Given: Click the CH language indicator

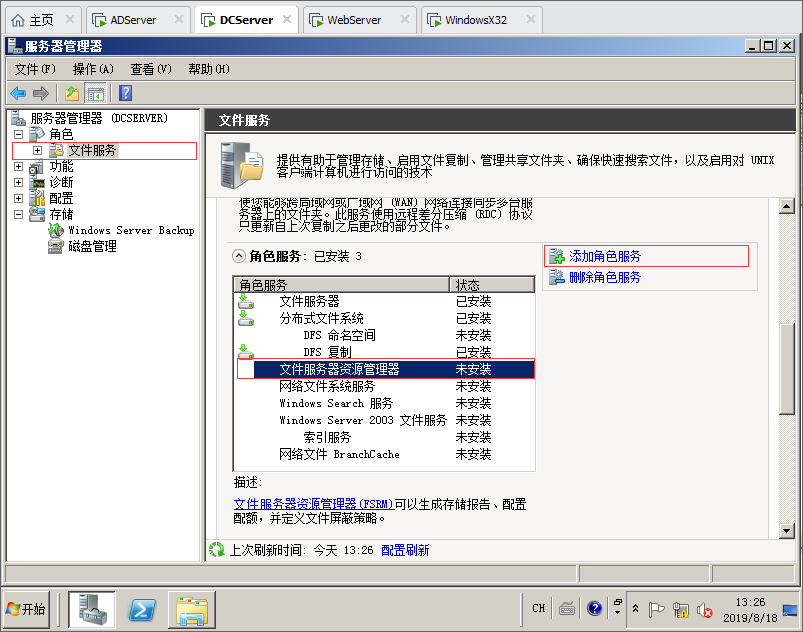Looking at the screenshot, I should point(539,608).
